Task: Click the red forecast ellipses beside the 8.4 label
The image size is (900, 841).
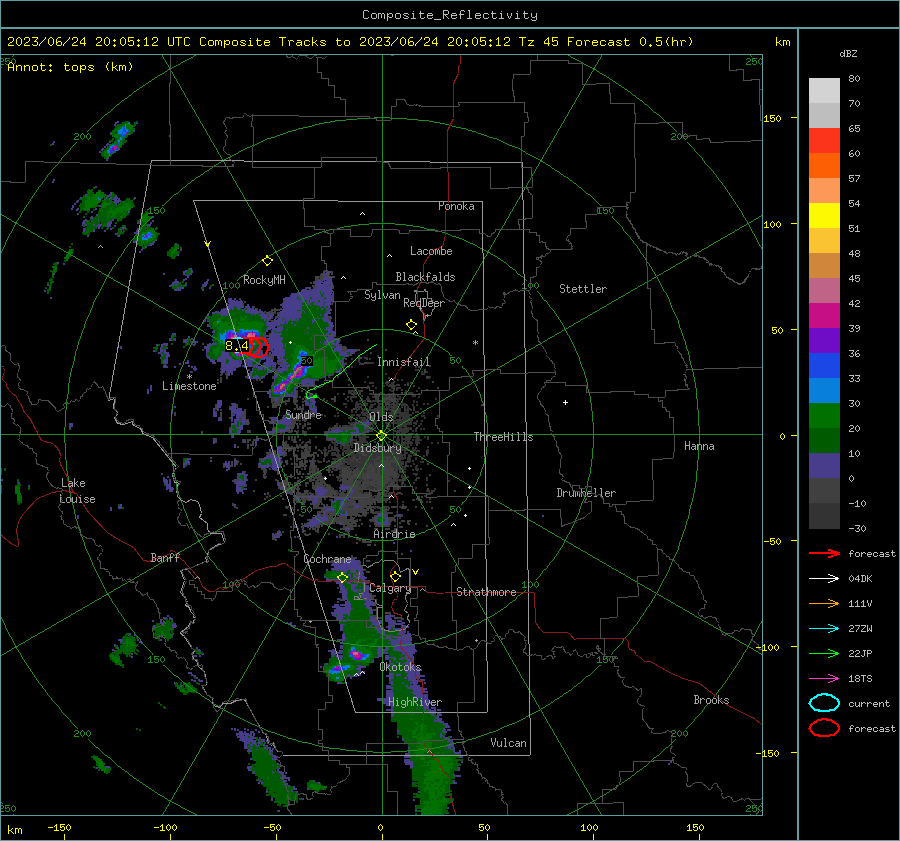Action: [258, 347]
